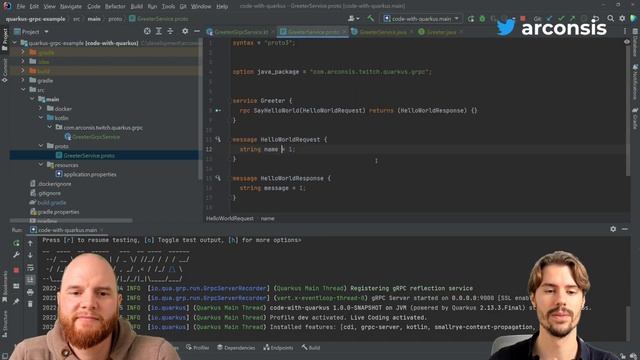This screenshot has height=360, width=640.
Task: Click HelloWorldRequest breadcrumb below editor
Action: click(230, 219)
